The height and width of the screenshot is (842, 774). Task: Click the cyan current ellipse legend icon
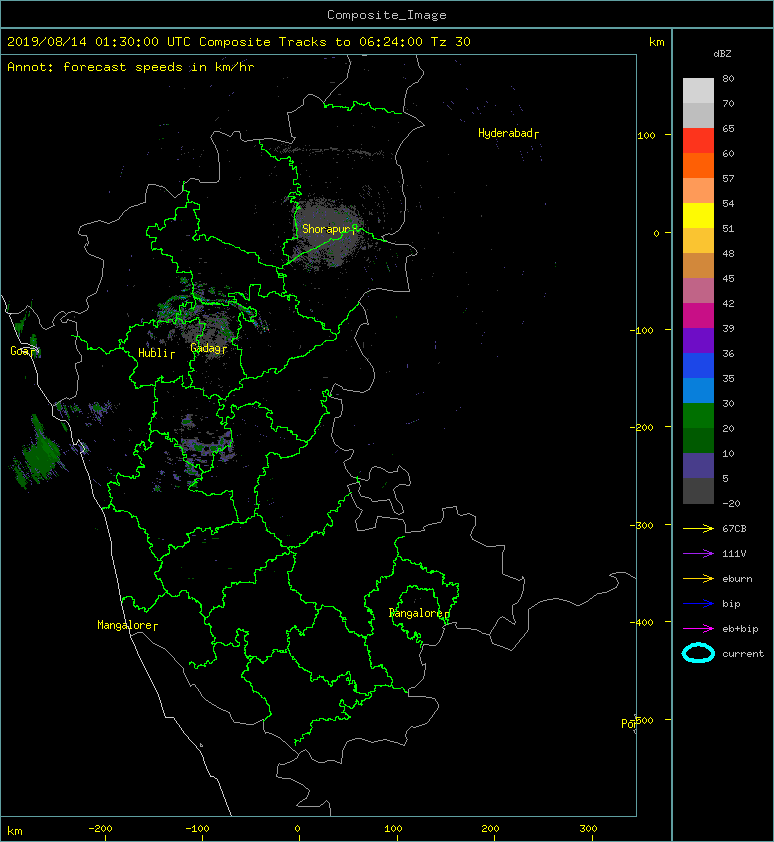[x=698, y=653]
